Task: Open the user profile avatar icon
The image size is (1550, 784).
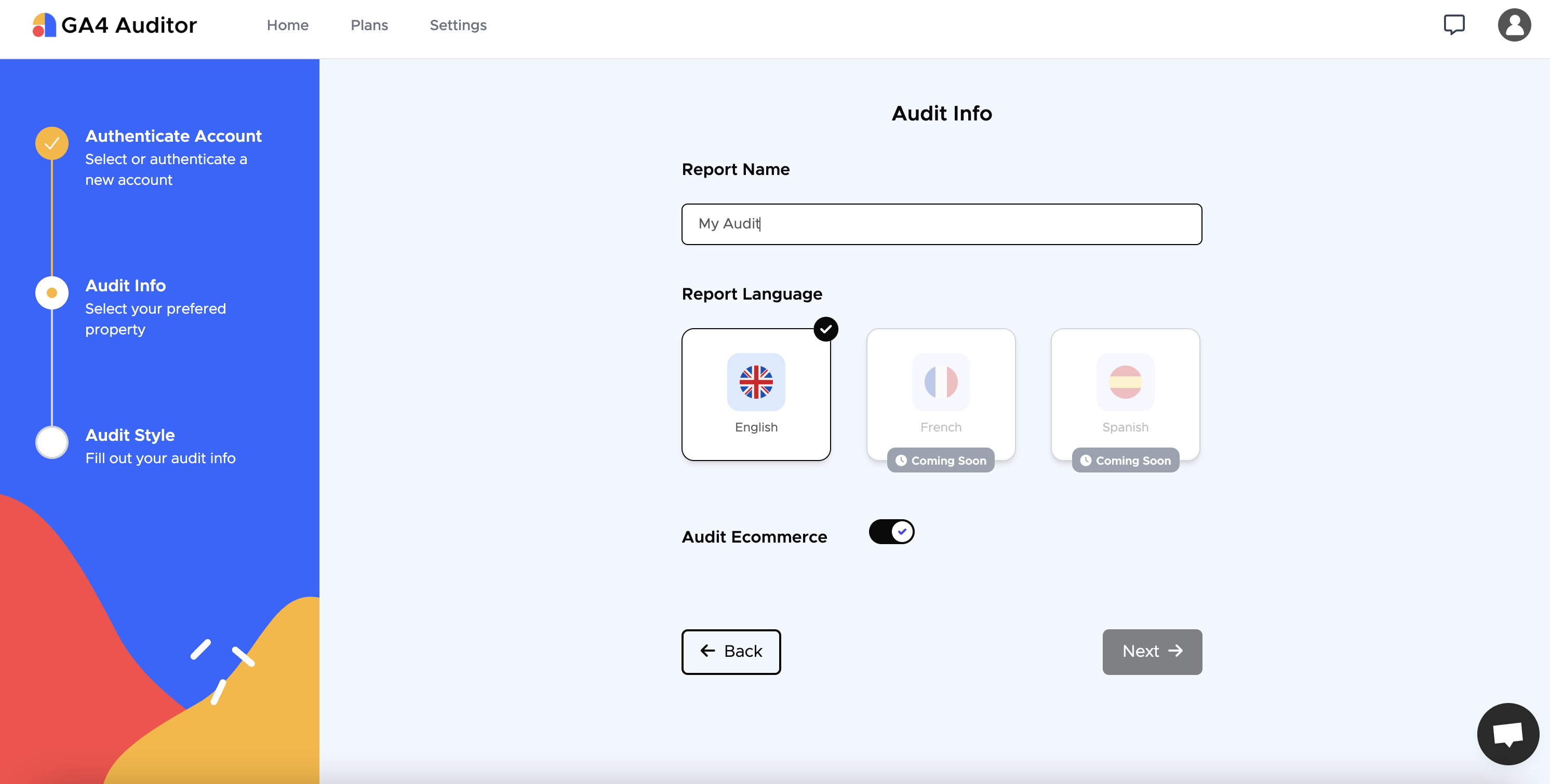Action: (x=1514, y=24)
